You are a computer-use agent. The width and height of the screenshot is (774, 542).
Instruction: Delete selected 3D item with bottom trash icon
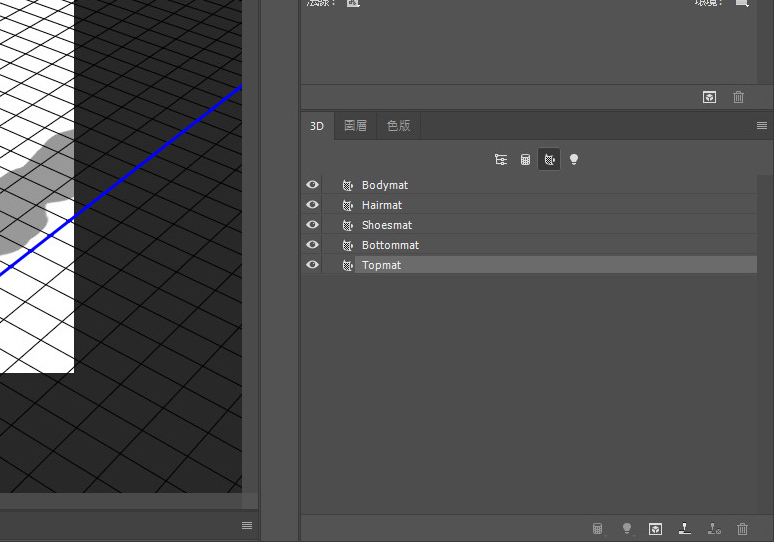(x=742, y=528)
